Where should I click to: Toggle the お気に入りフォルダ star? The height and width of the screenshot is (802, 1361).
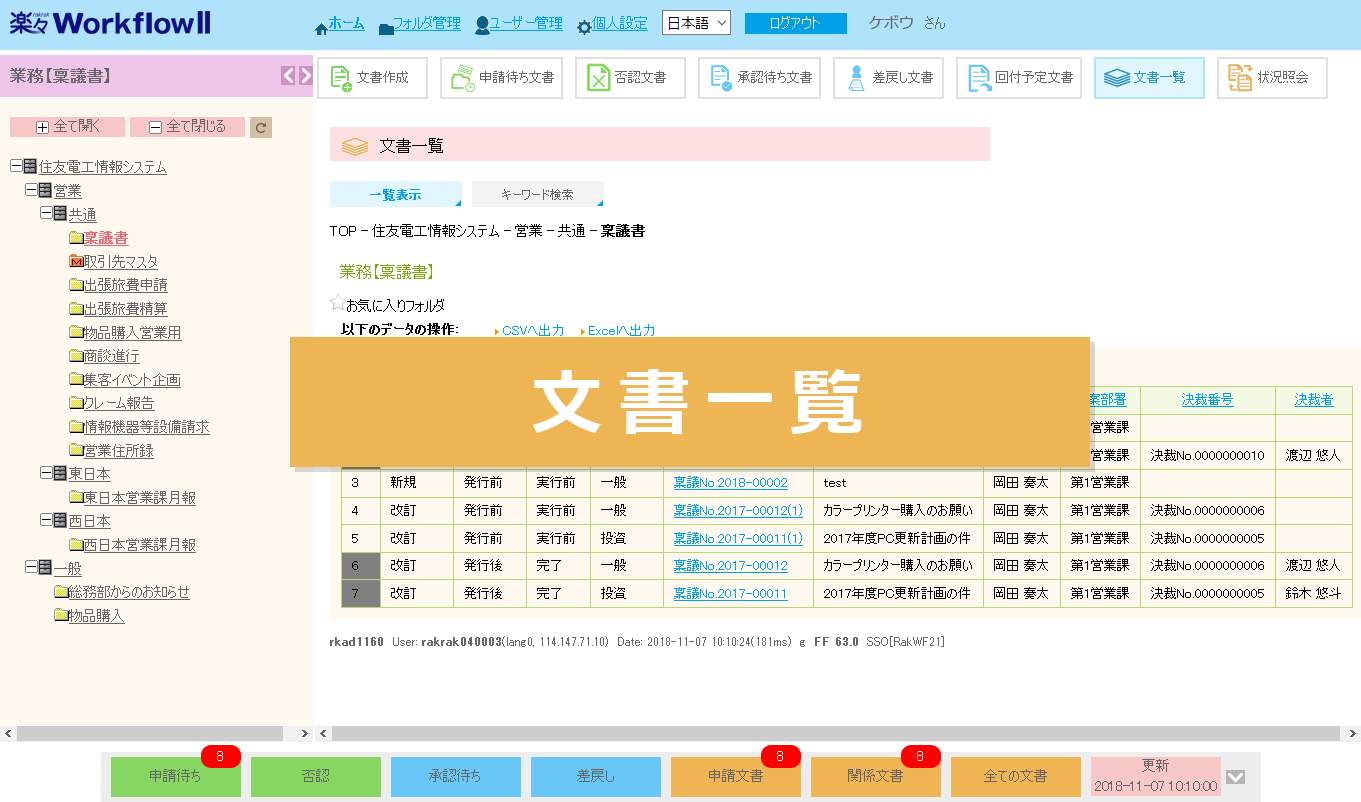(337, 304)
